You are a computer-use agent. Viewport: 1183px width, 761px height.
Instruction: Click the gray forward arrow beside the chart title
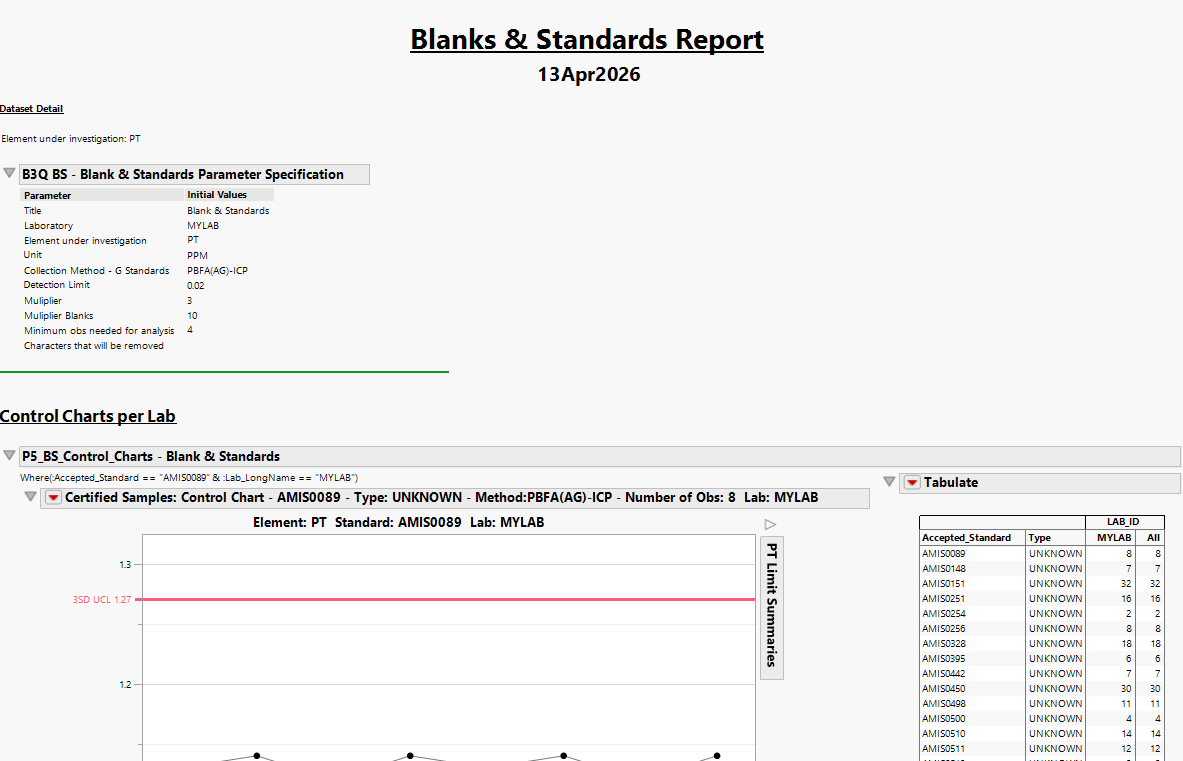(770, 523)
